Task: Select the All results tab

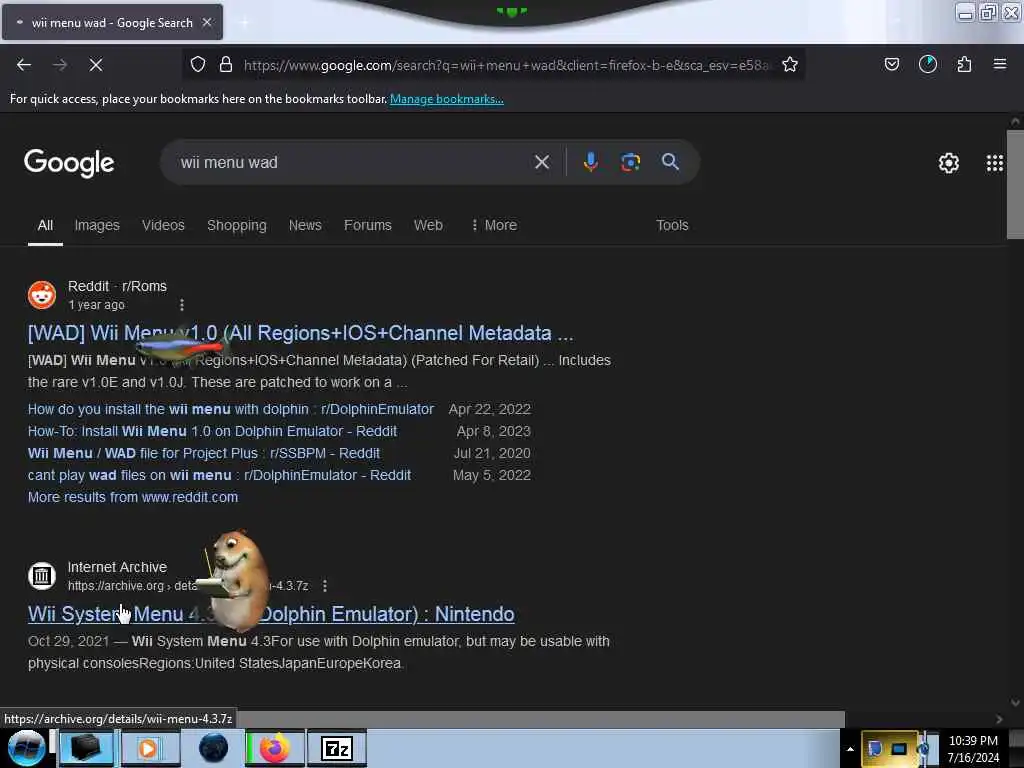Action: click(x=45, y=225)
